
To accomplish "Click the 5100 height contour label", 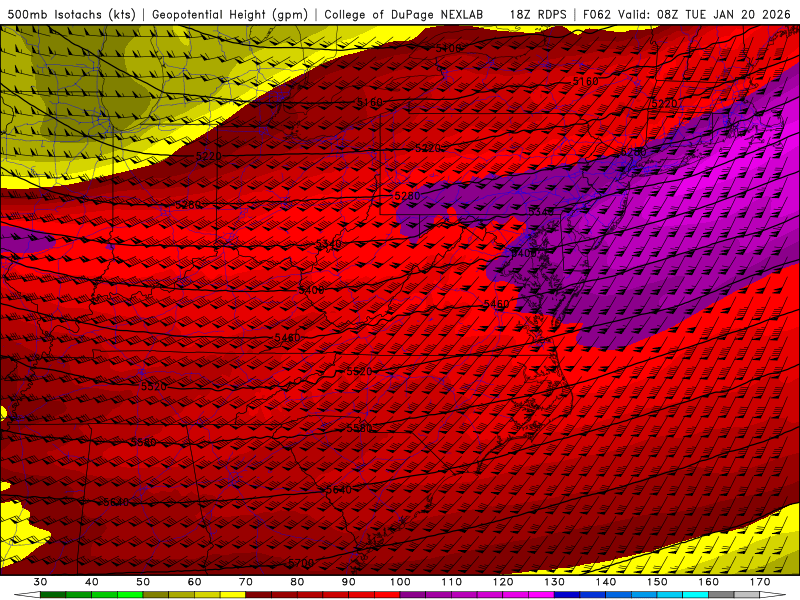I will 448,48.
